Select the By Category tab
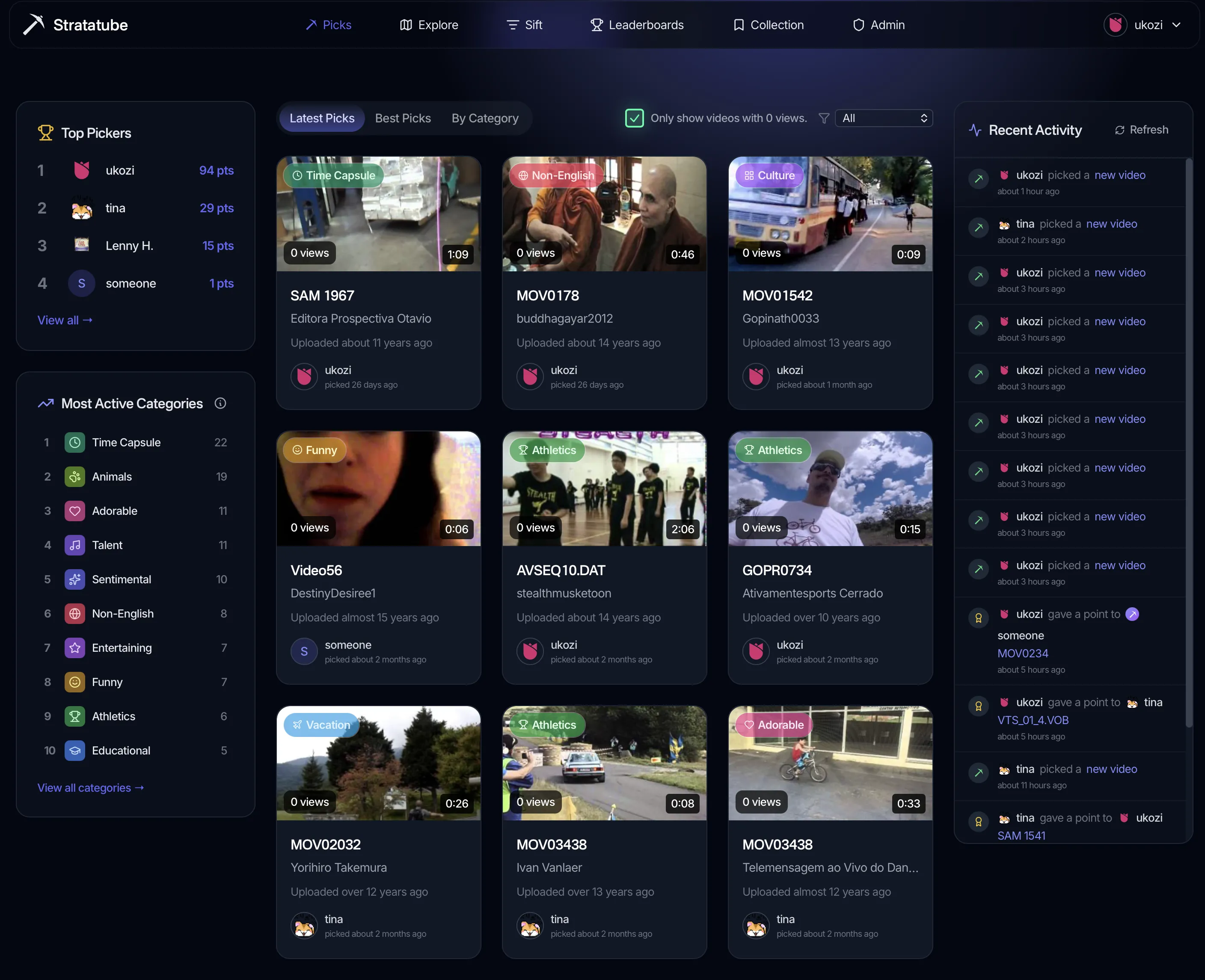The image size is (1205, 980). tap(484, 118)
